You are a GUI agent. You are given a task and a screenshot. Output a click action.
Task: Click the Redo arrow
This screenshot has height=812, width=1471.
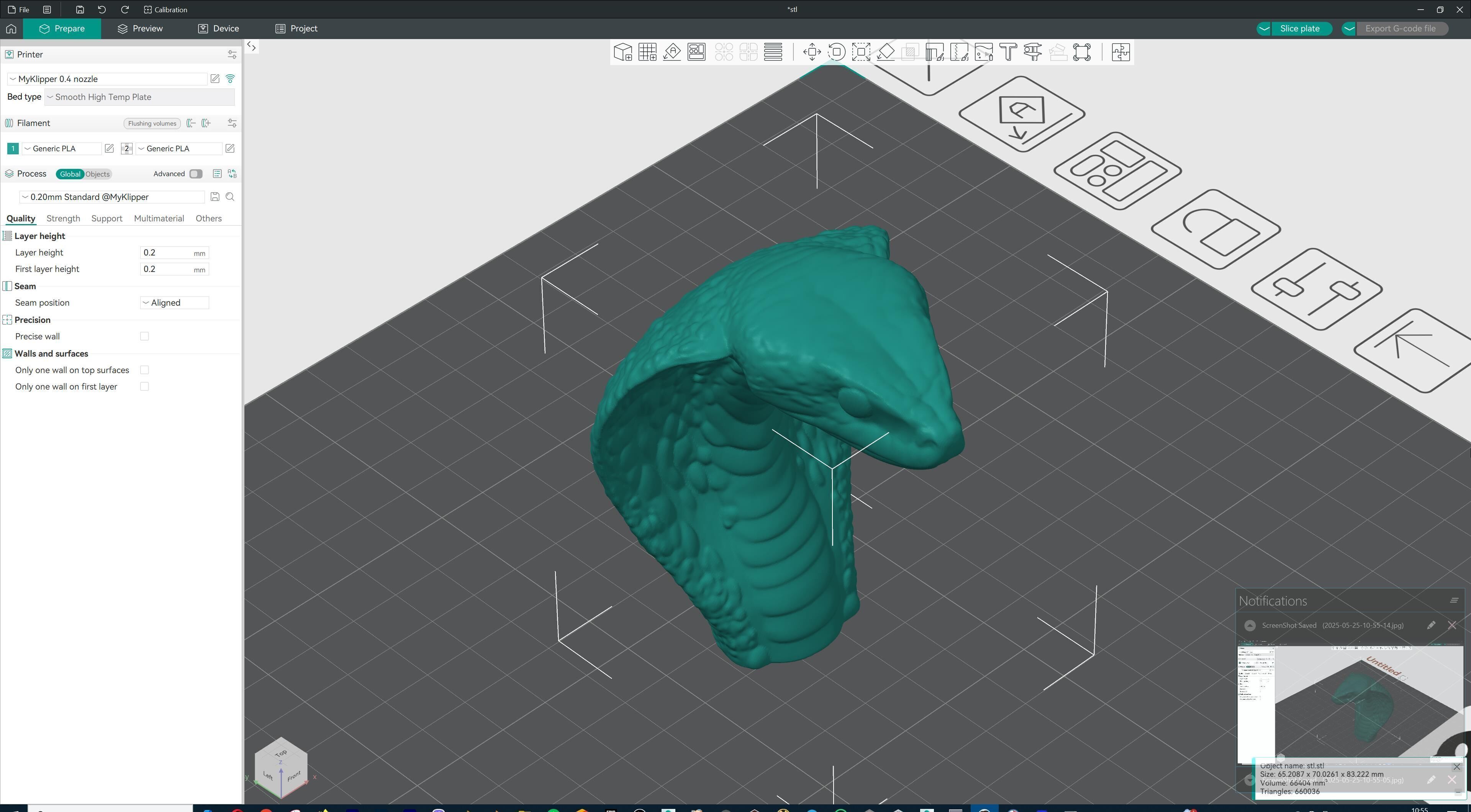tap(124, 10)
